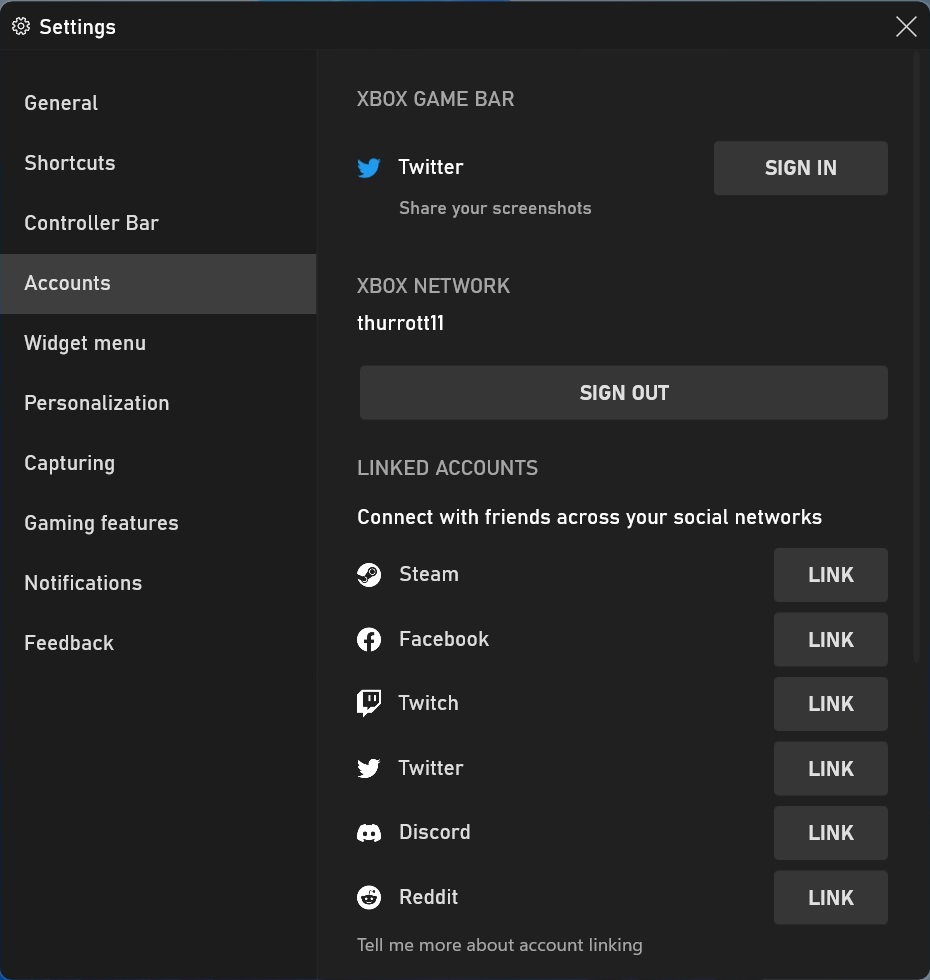Image resolution: width=930 pixels, height=980 pixels.
Task: Click the Steam logo icon
Action: click(369, 575)
